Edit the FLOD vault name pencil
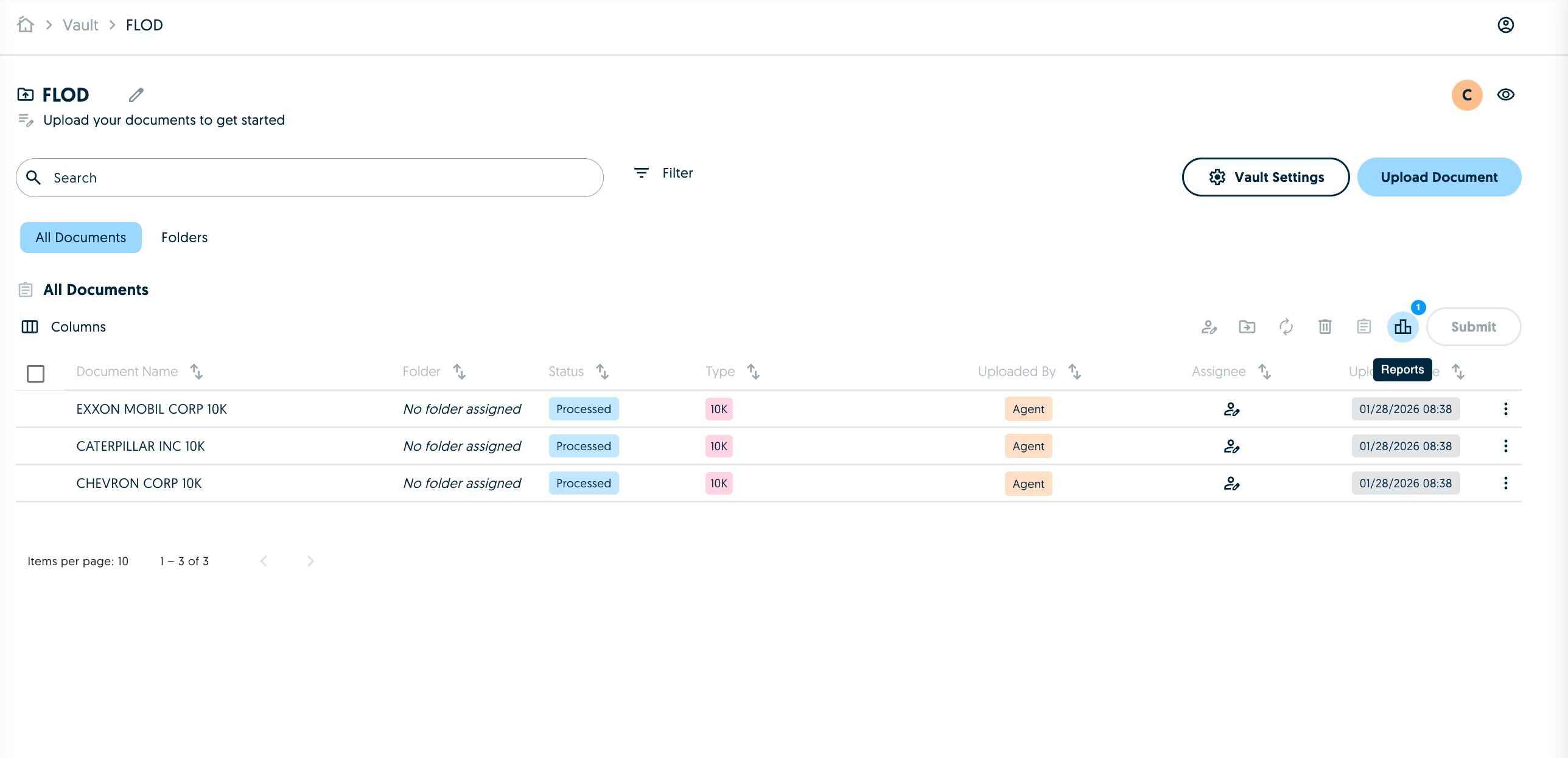Screen dimensions: 1568x758 [136, 95]
